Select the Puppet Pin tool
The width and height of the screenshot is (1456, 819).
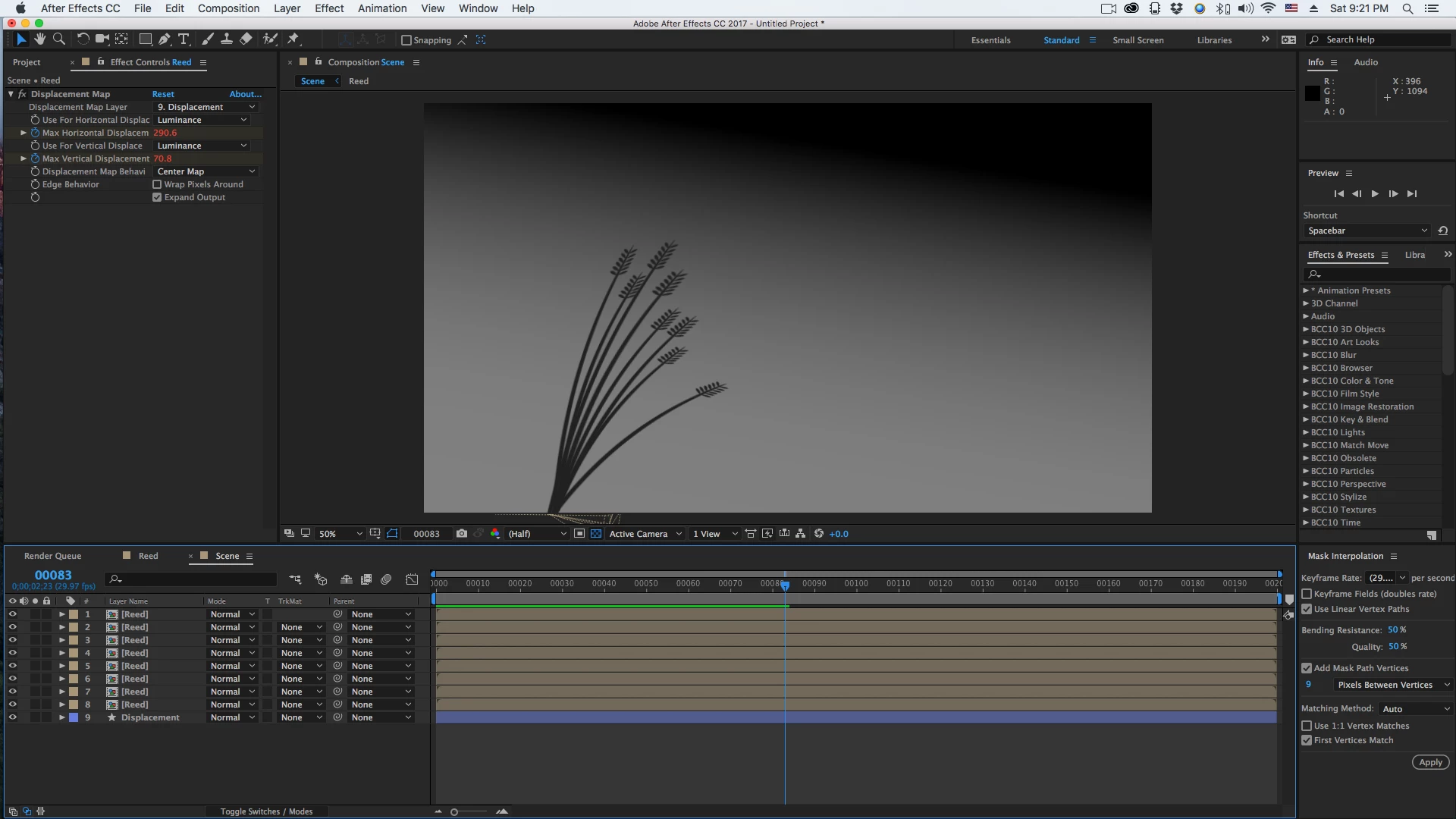pyautogui.click(x=293, y=39)
